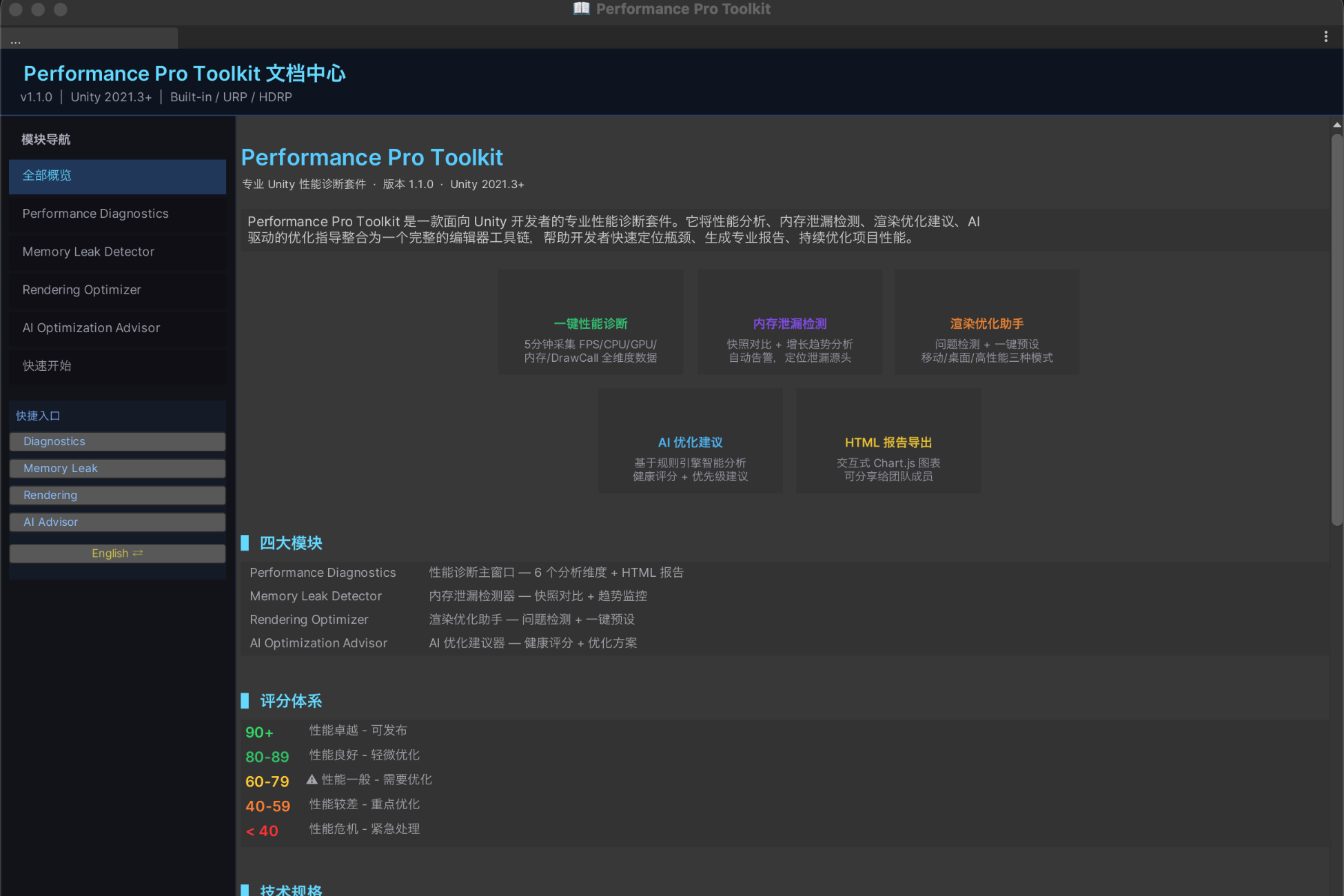Click the 四大模块 section heading

291,543
